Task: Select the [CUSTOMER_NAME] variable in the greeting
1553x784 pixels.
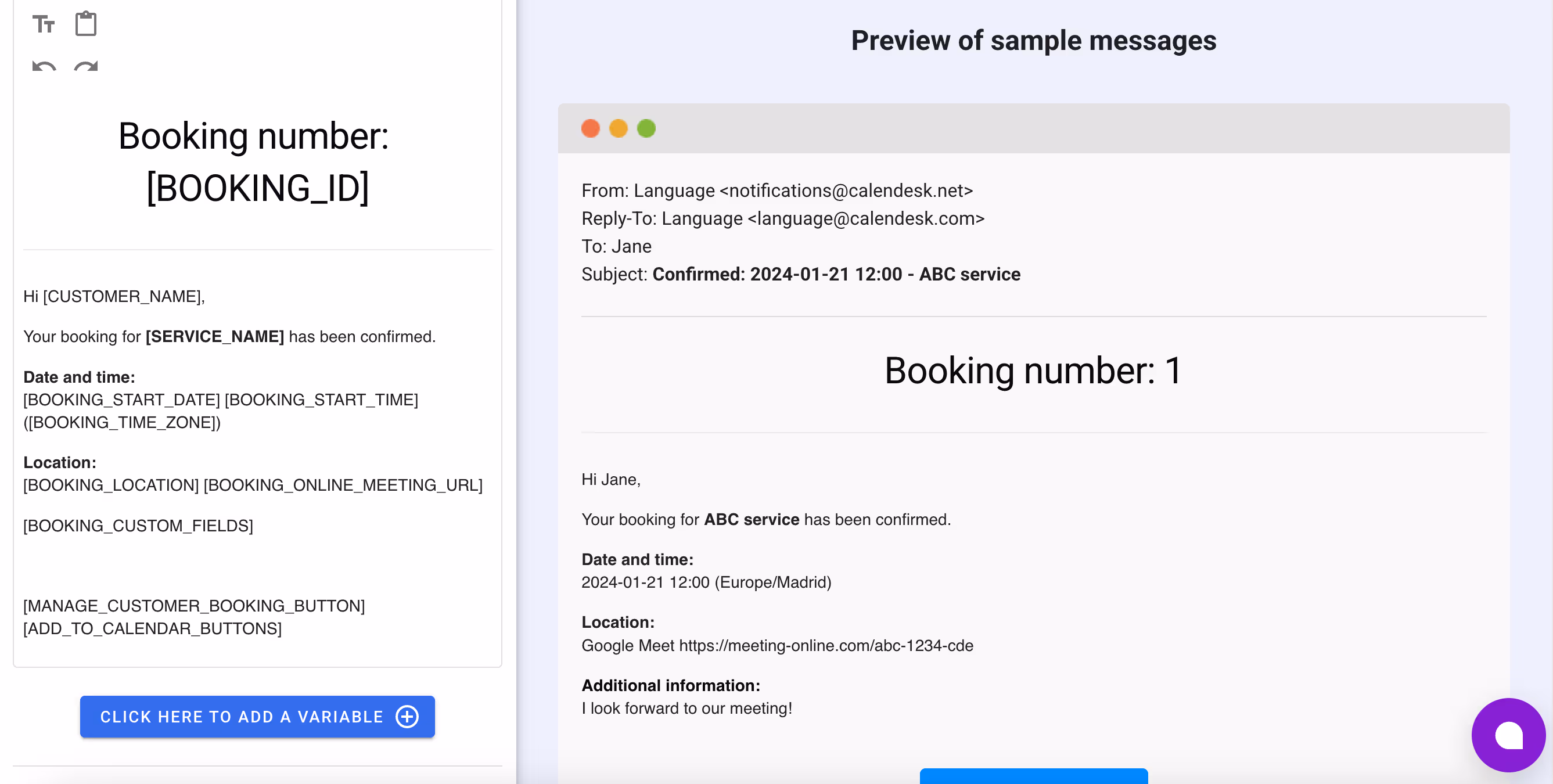Action: tap(121, 296)
